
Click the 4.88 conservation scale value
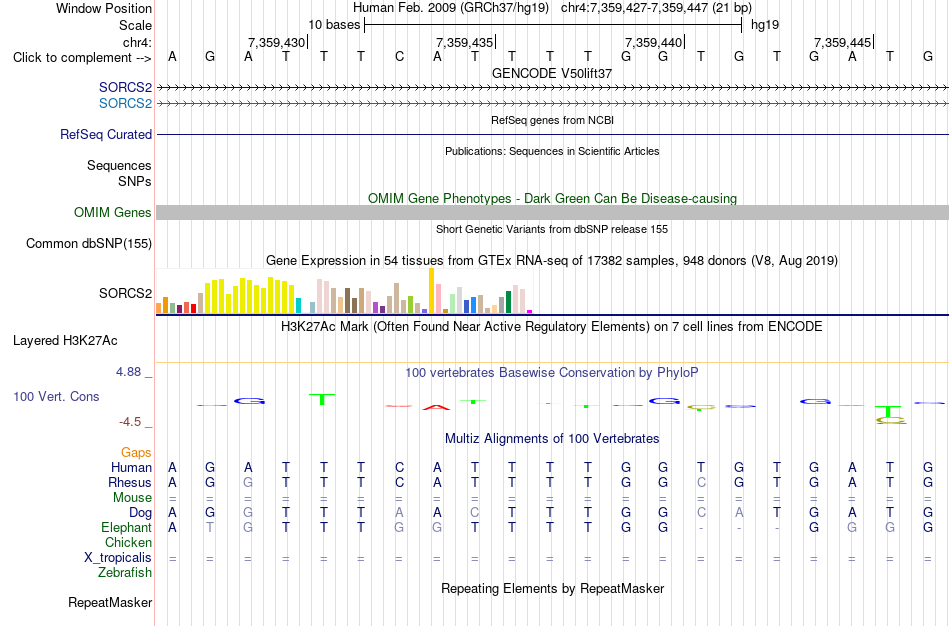pyautogui.click(x=128, y=371)
